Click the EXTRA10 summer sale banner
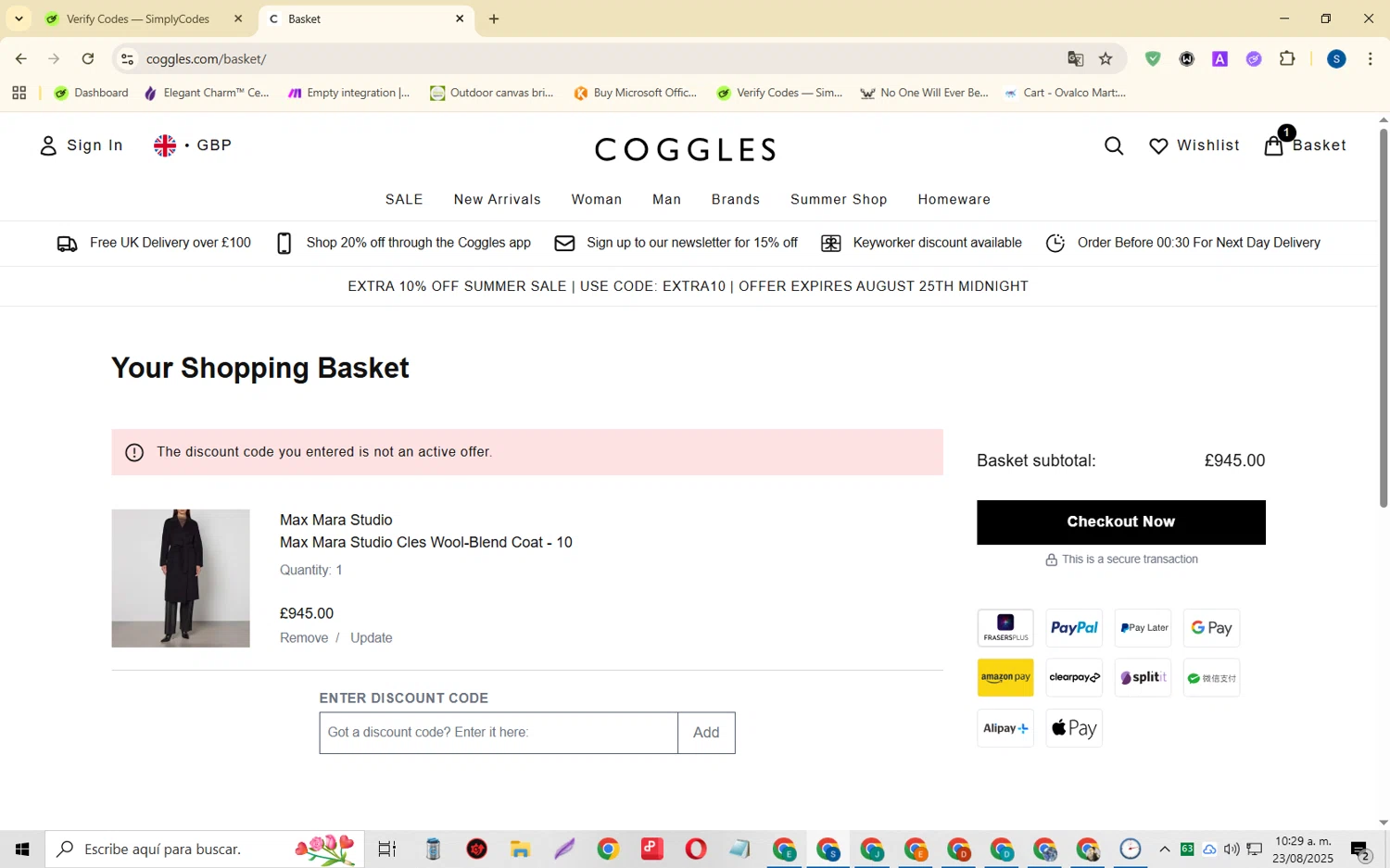Viewport: 1390px width, 868px height. (688, 286)
